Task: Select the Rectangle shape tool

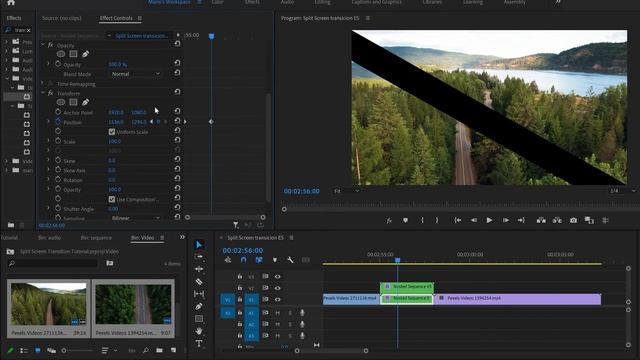Action: [x=199, y=319]
